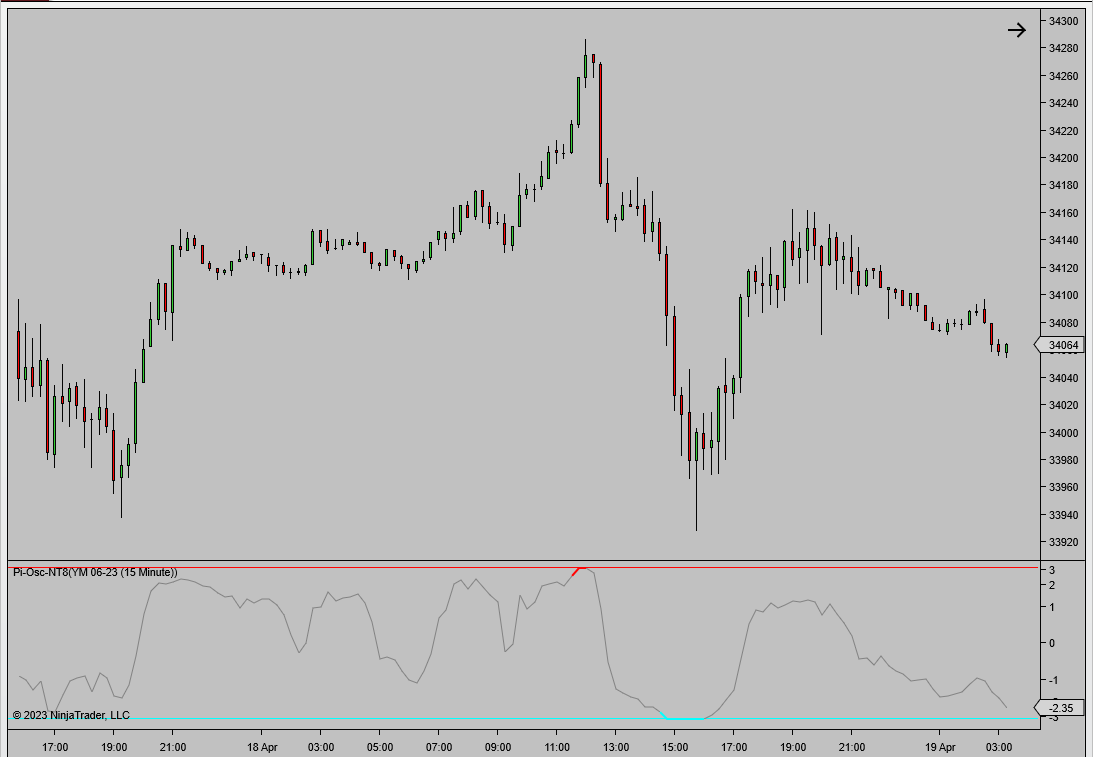Image resolution: width=1093 pixels, height=757 pixels.
Task: Toggle selection of the cyan horizontal line
Action: pyautogui.click(x=400, y=716)
